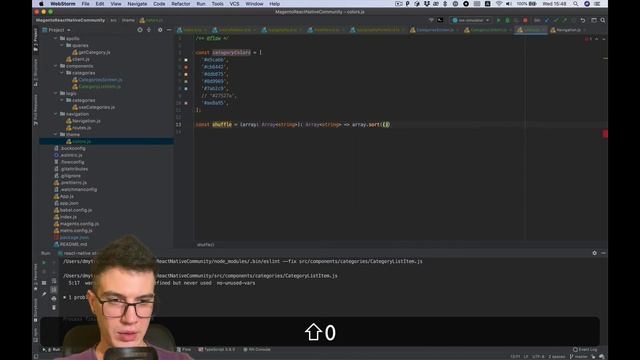
Task: Toggle the RN Console tool window button
Action: point(257,349)
